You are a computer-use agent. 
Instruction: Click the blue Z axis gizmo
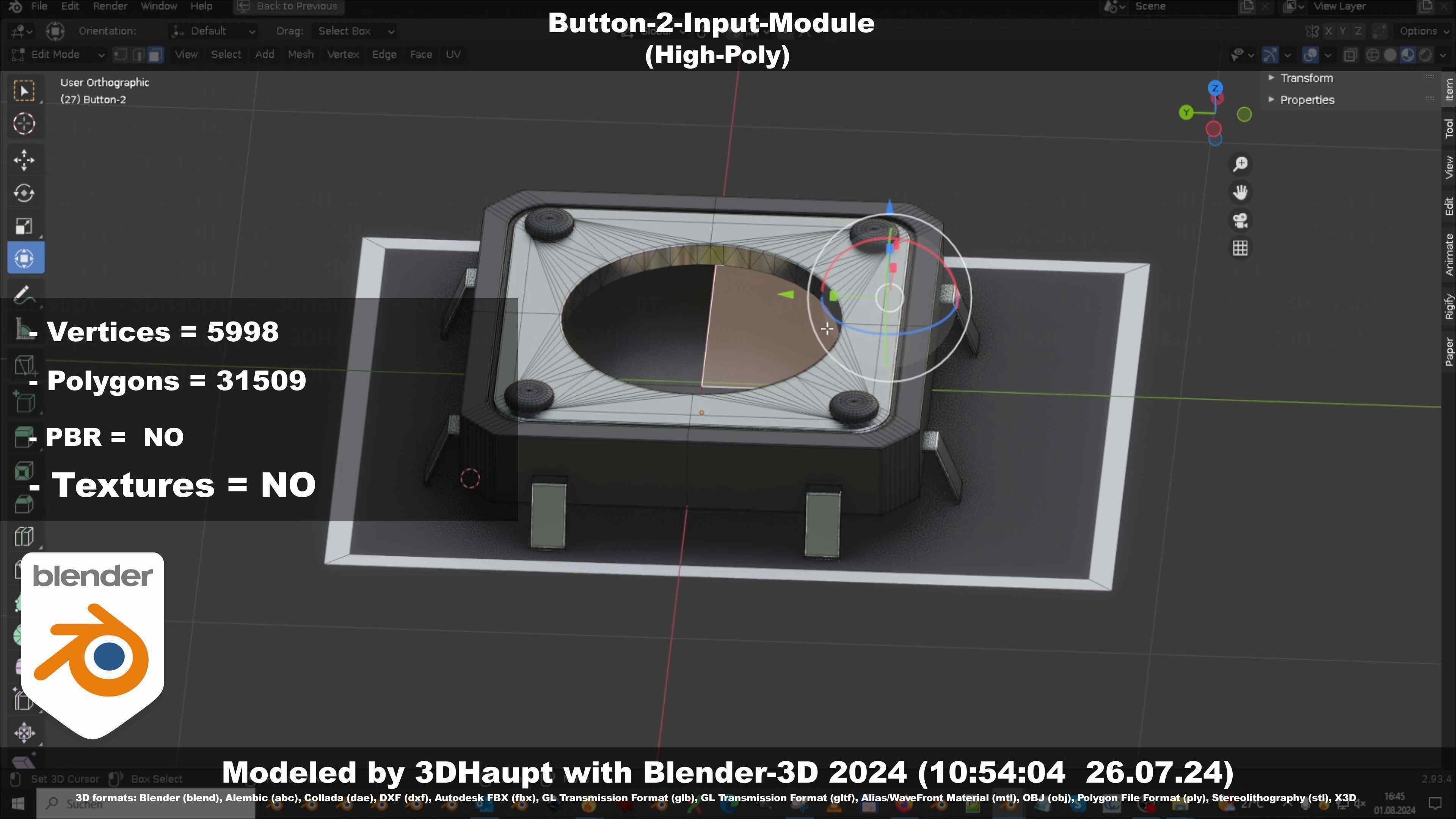(x=1215, y=88)
